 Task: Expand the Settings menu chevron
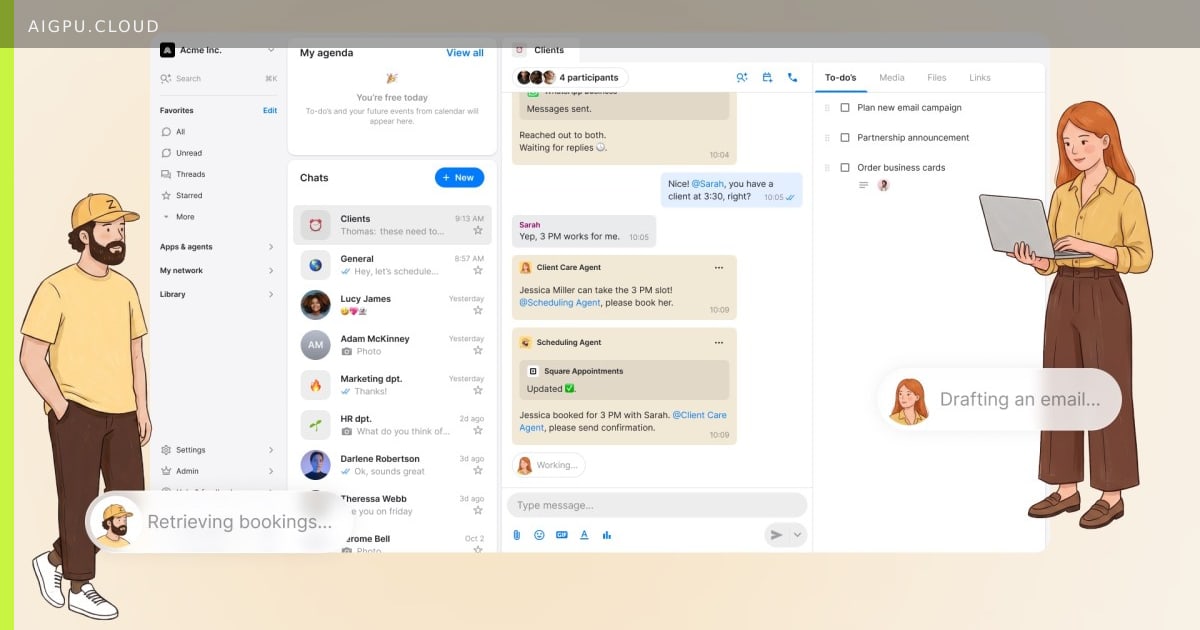[x=271, y=450]
